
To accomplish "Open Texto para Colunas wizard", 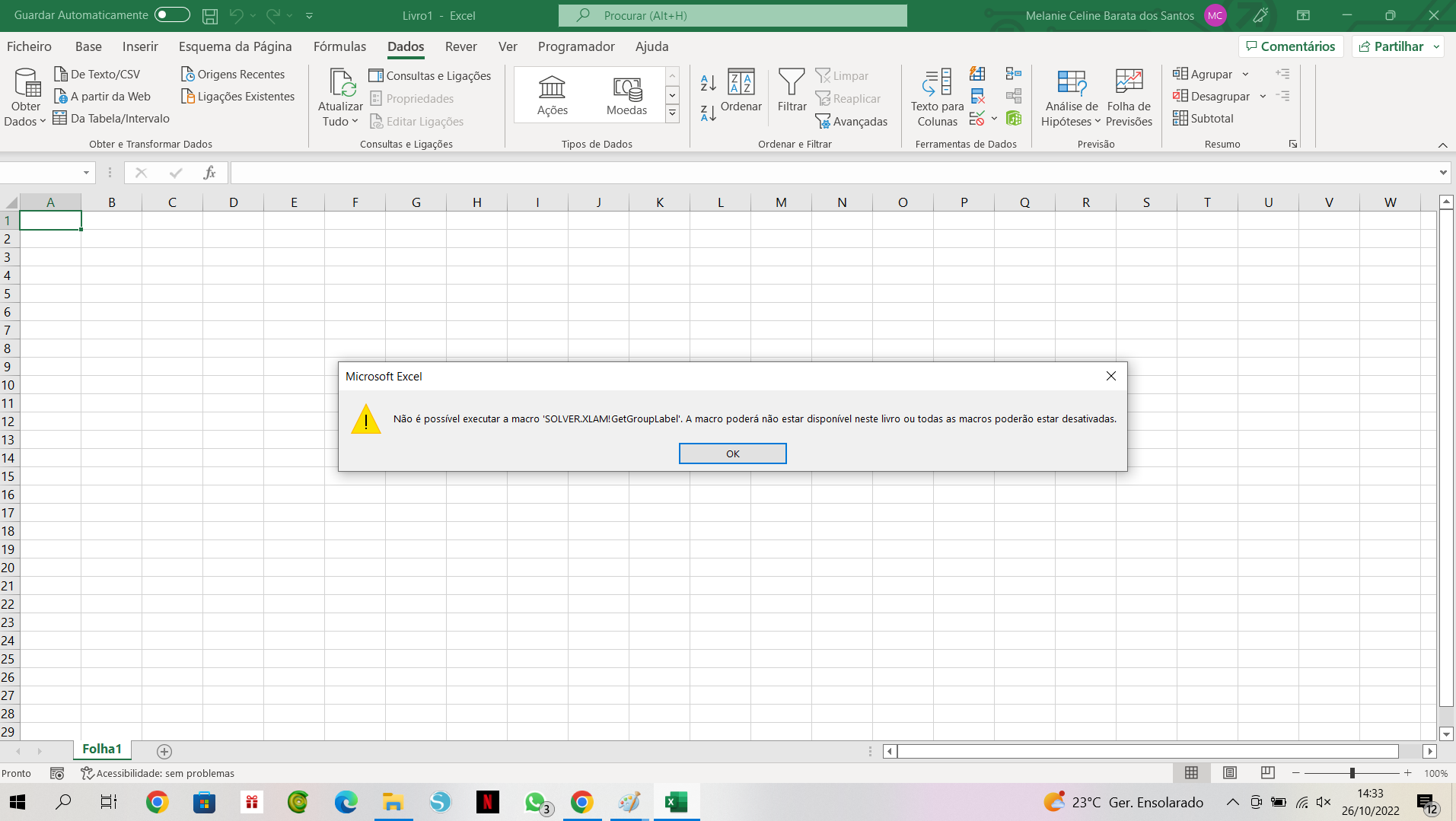I will [937, 97].
